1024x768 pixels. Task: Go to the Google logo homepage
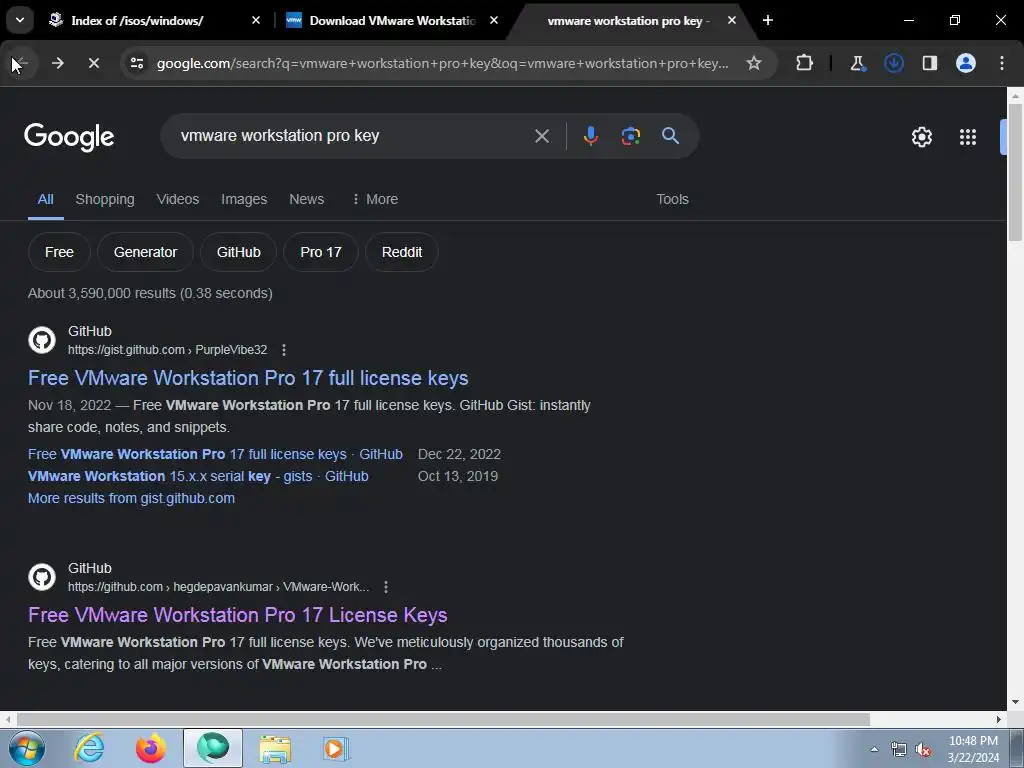tap(69, 136)
